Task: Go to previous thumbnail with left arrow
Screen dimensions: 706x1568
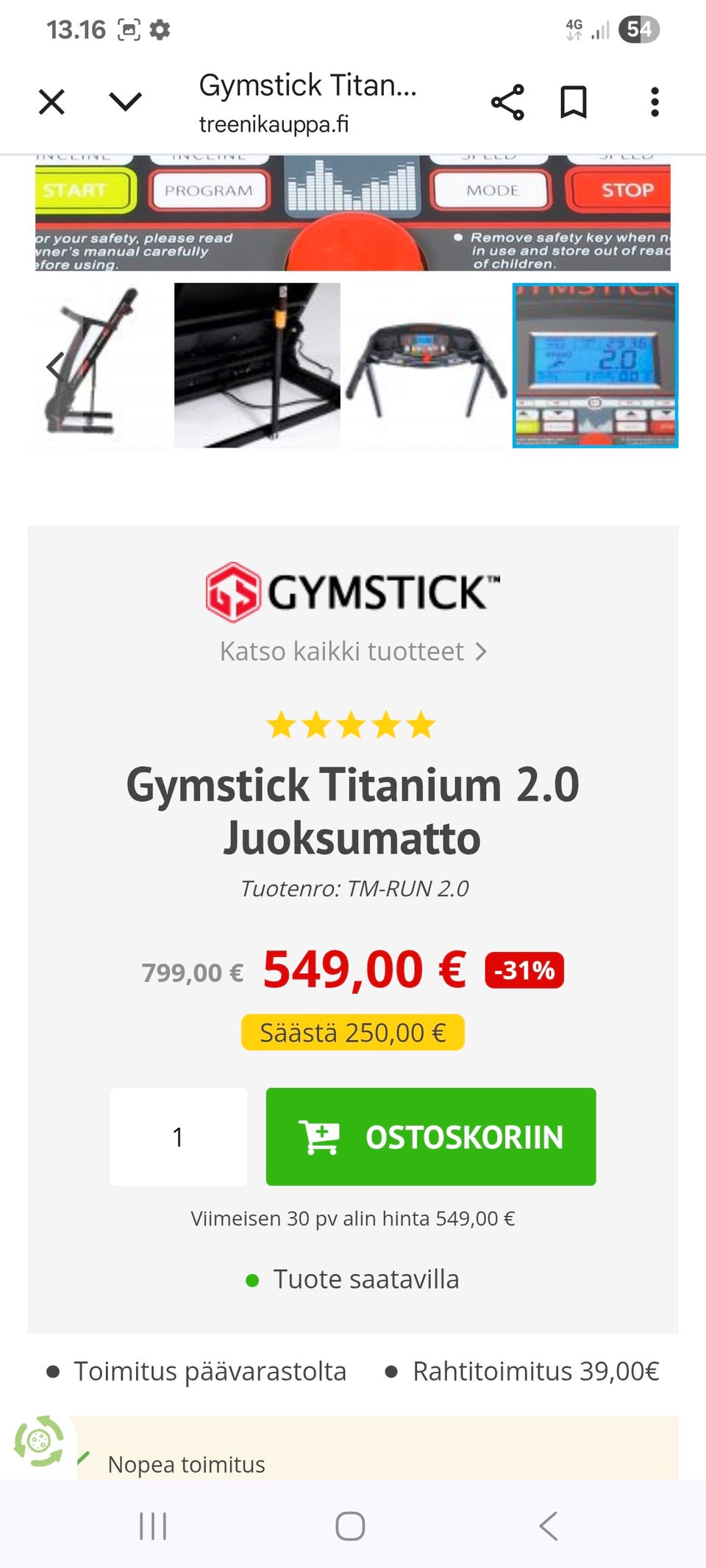Action: [x=54, y=365]
